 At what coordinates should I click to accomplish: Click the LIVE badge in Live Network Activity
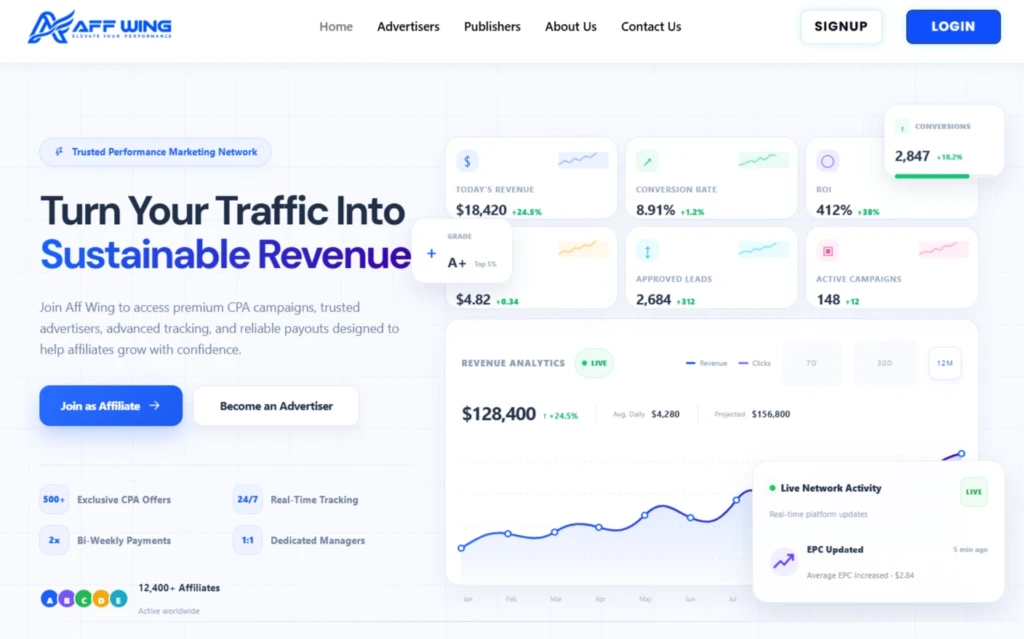(x=974, y=492)
